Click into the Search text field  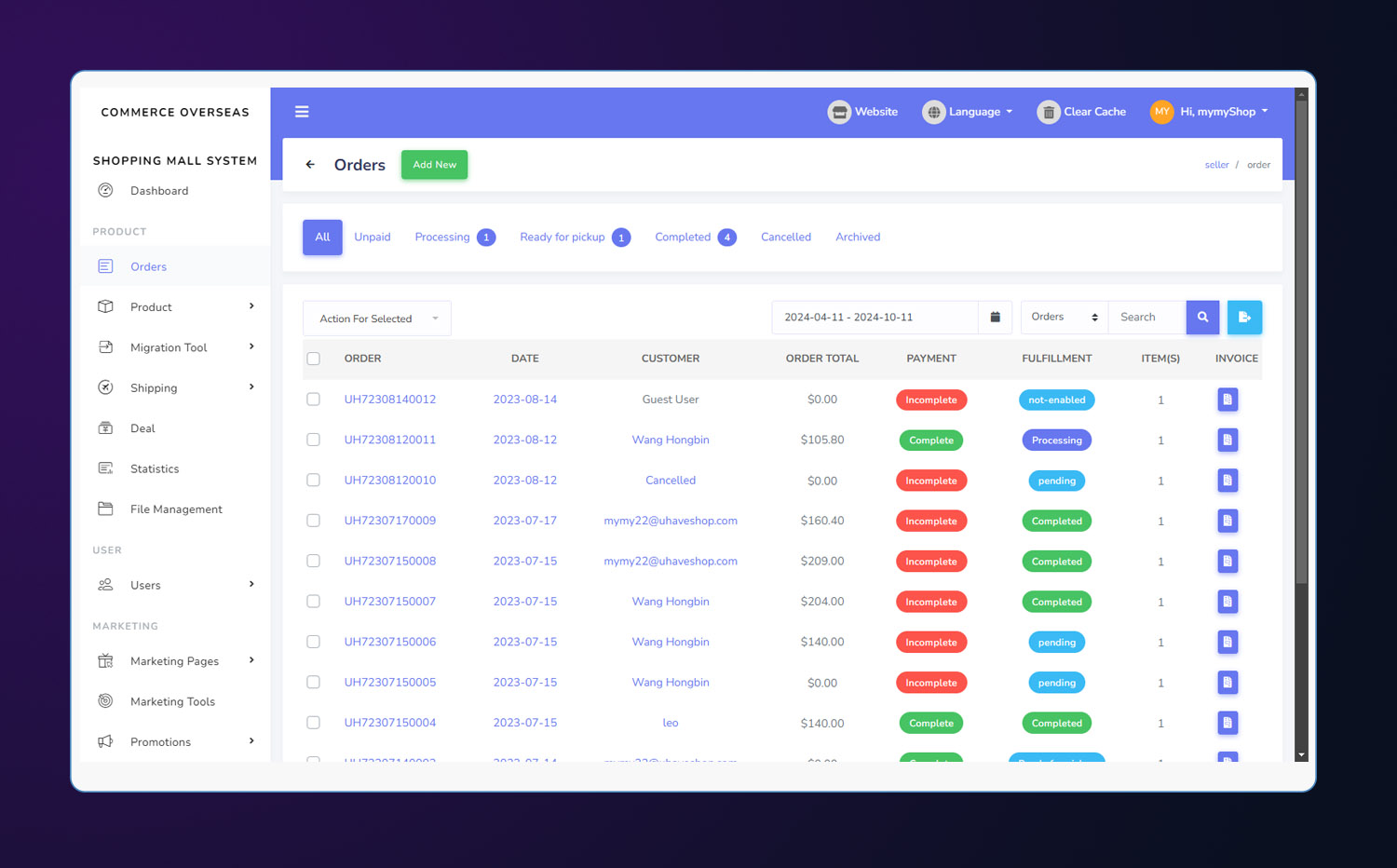[x=1147, y=318]
